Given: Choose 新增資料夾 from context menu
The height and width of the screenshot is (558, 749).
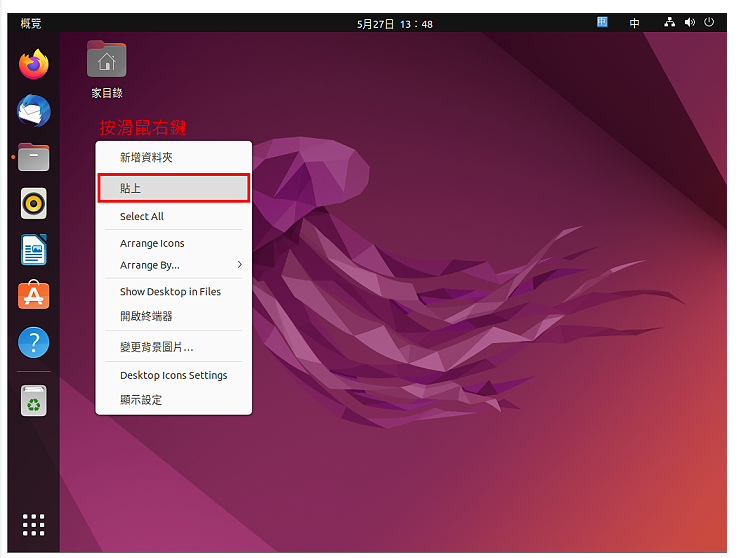Looking at the screenshot, I should tap(174, 157).
